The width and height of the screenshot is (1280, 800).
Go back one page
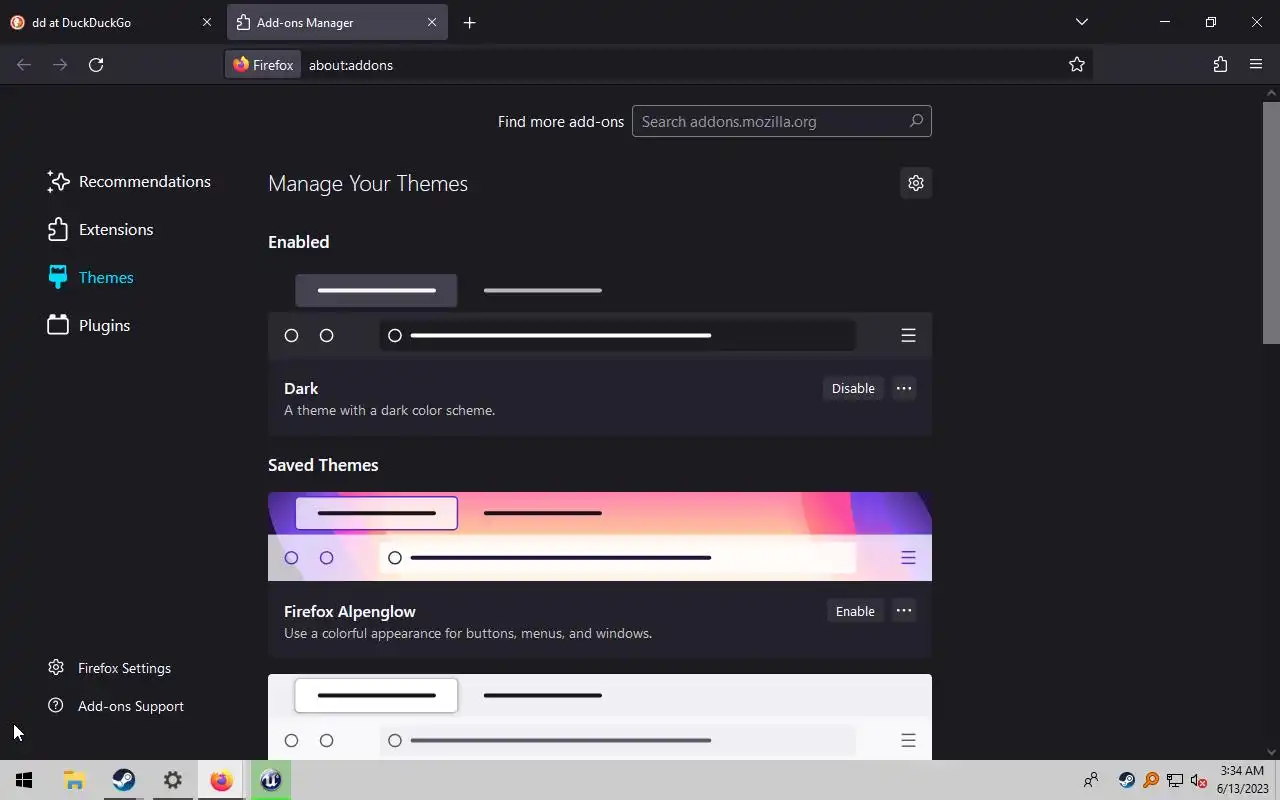pyautogui.click(x=24, y=65)
